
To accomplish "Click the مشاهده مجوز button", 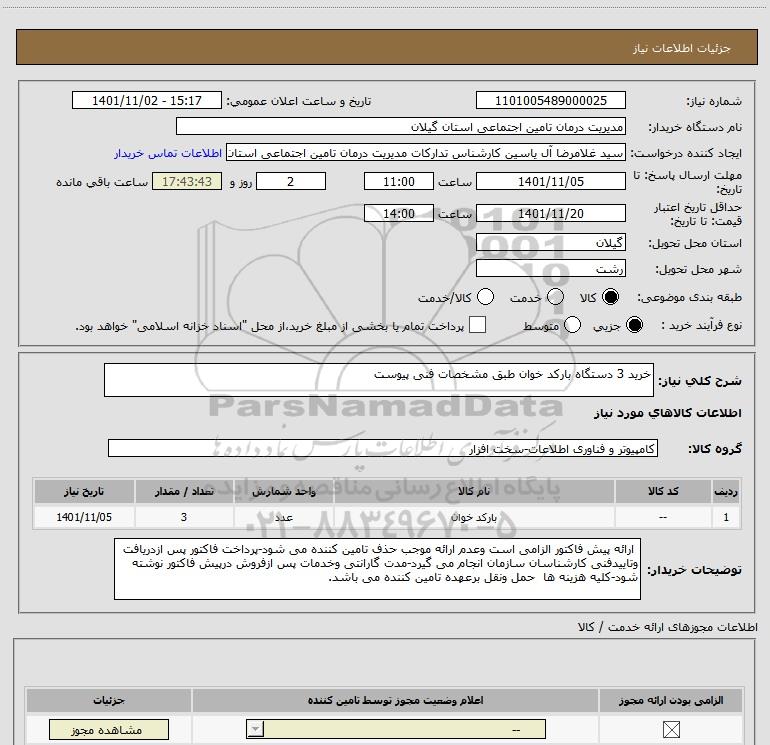I will [x=109, y=730].
